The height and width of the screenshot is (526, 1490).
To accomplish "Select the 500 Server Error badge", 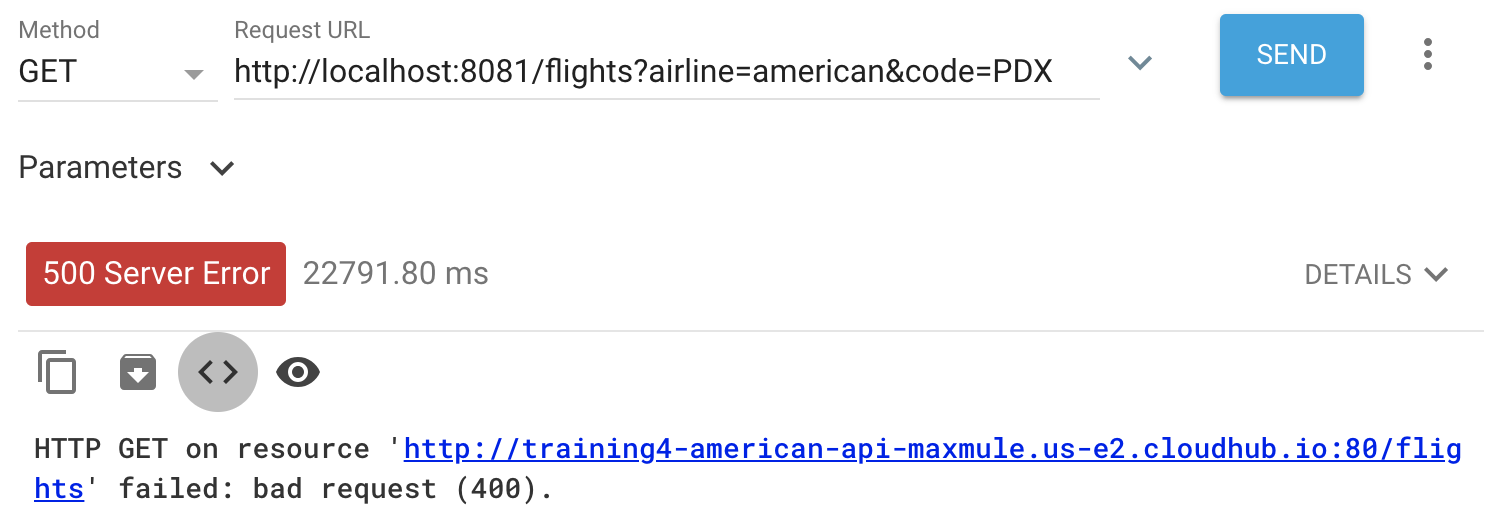I will pos(156,274).
